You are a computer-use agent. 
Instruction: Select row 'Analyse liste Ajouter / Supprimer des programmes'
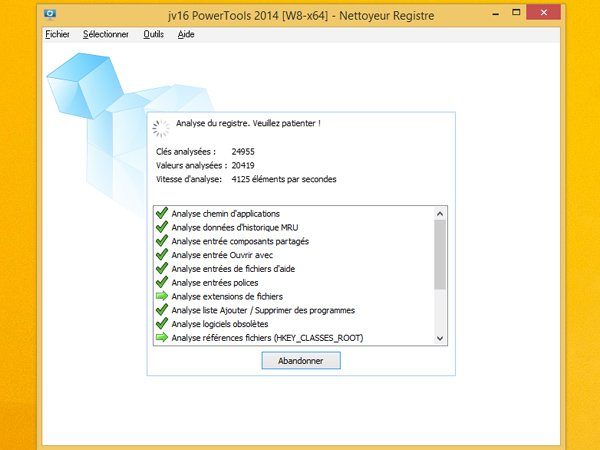click(294, 310)
